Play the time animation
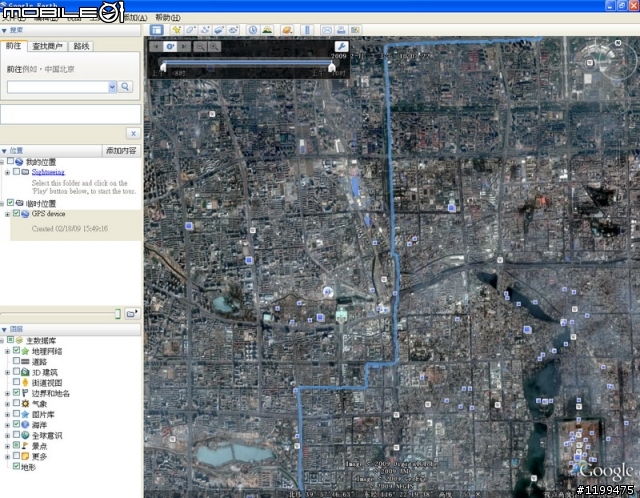The width and height of the screenshot is (640, 498). 170,47
